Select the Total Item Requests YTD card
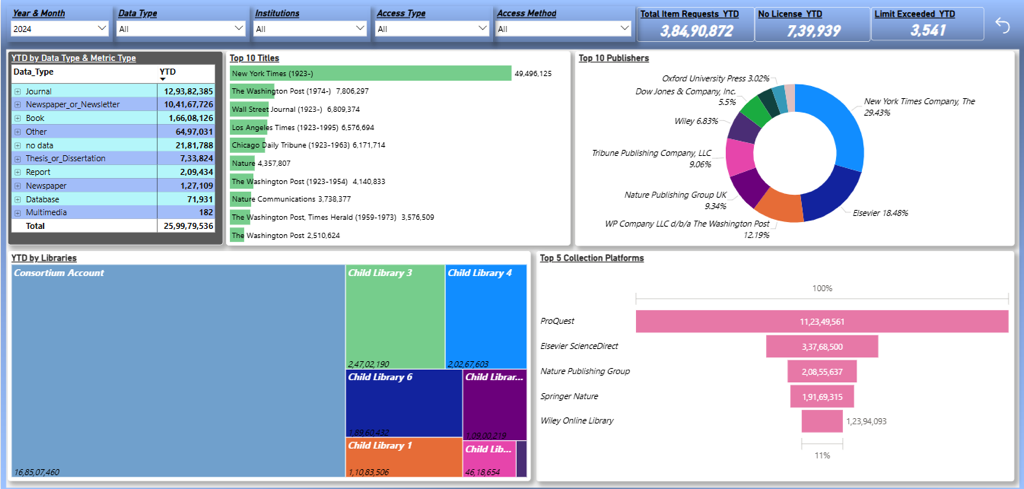This screenshot has height=489, width=1024. (x=696, y=25)
